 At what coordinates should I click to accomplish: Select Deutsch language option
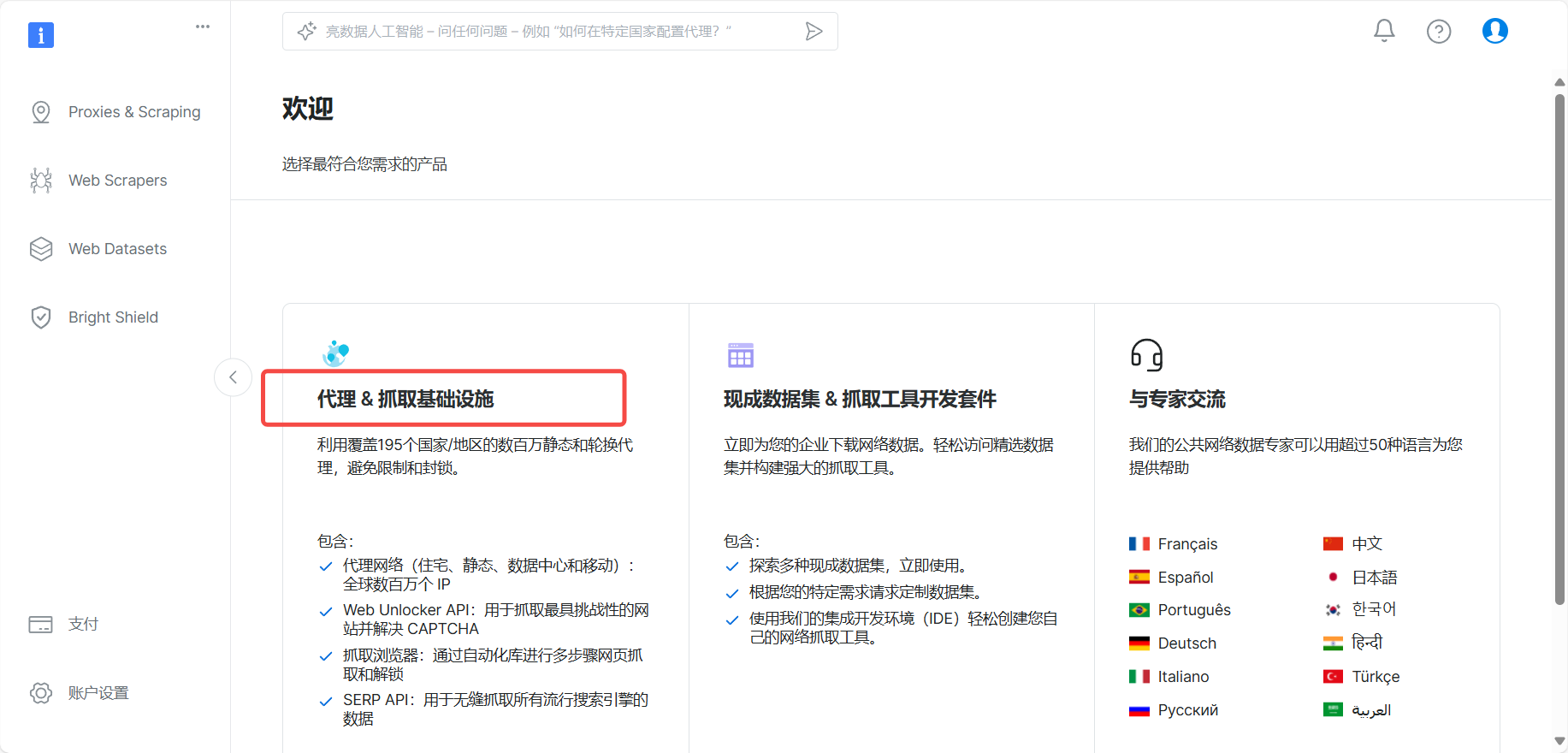[1187, 643]
